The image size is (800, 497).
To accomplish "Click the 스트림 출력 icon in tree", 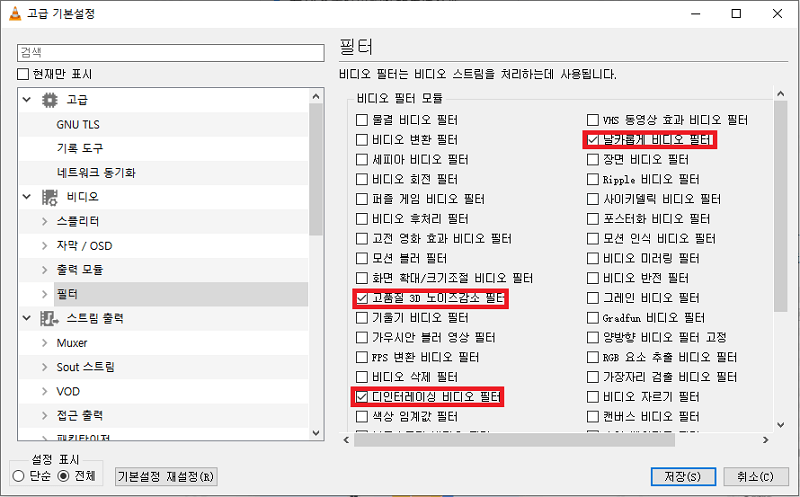I will point(49,318).
